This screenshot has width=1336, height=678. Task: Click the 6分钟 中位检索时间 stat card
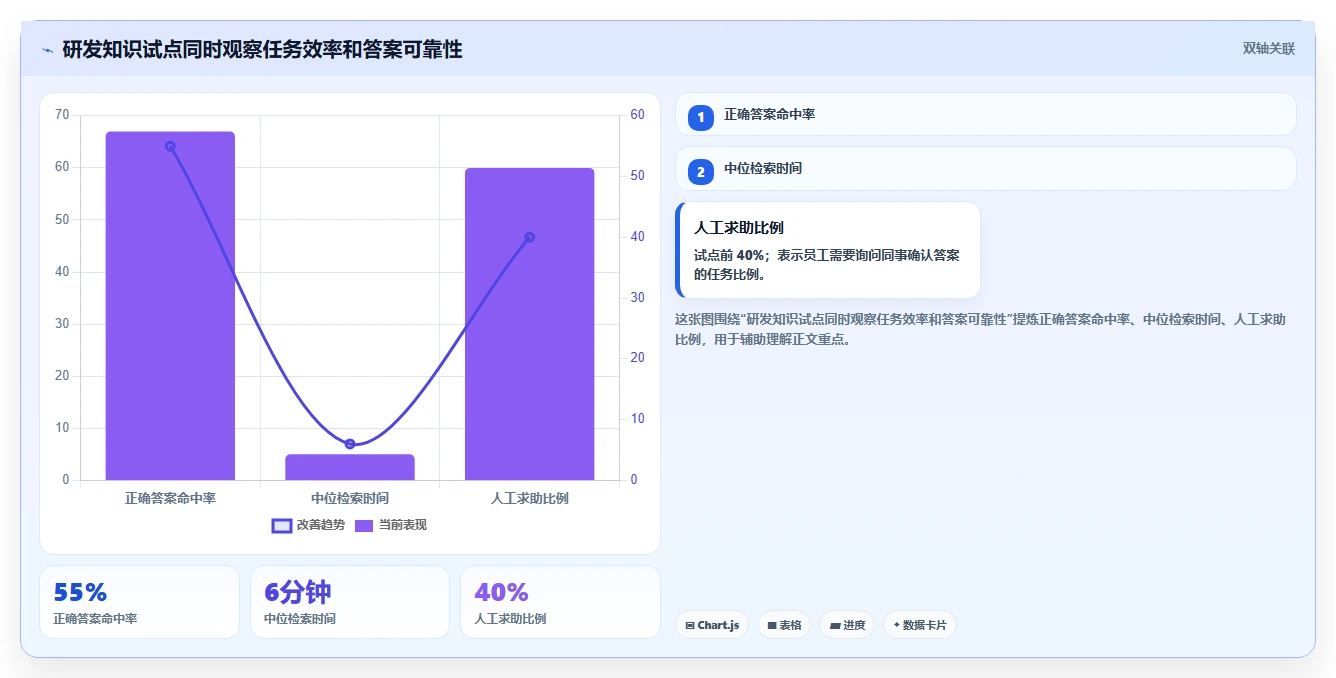pos(350,602)
